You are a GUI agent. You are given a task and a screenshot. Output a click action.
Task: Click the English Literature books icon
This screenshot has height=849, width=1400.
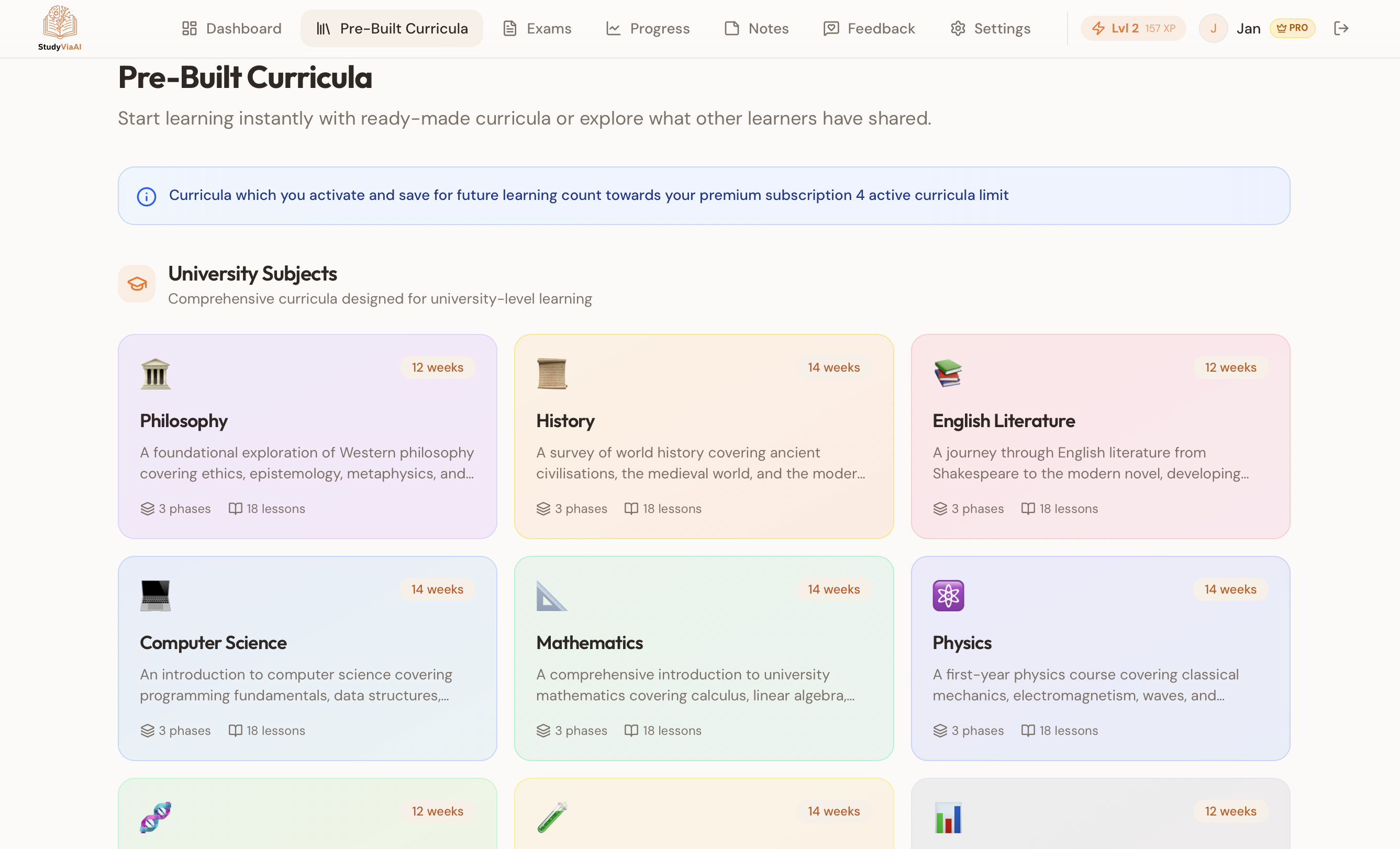(948, 374)
